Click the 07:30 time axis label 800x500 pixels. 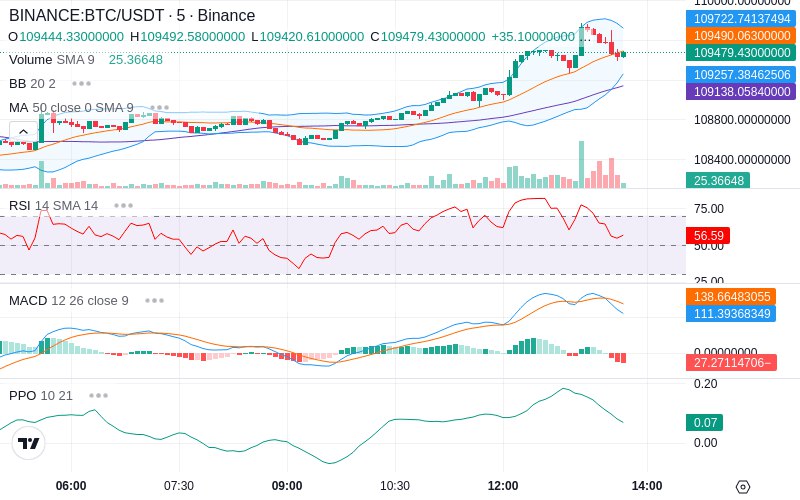(x=179, y=486)
